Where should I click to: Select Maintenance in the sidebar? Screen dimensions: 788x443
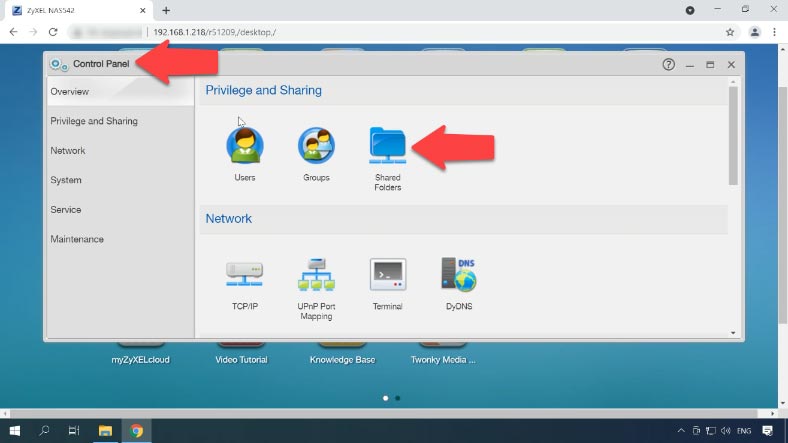121,239
